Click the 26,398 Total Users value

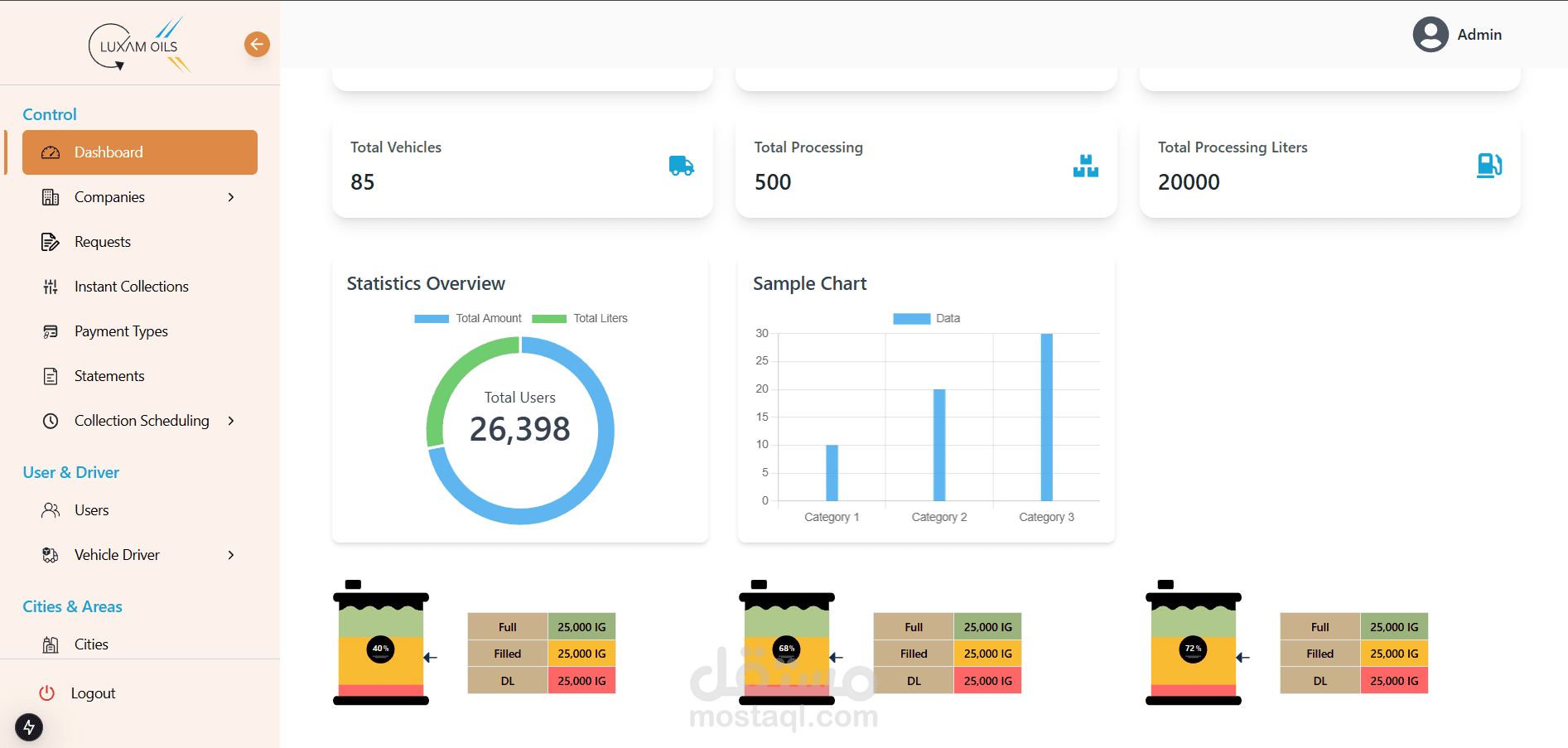click(520, 429)
